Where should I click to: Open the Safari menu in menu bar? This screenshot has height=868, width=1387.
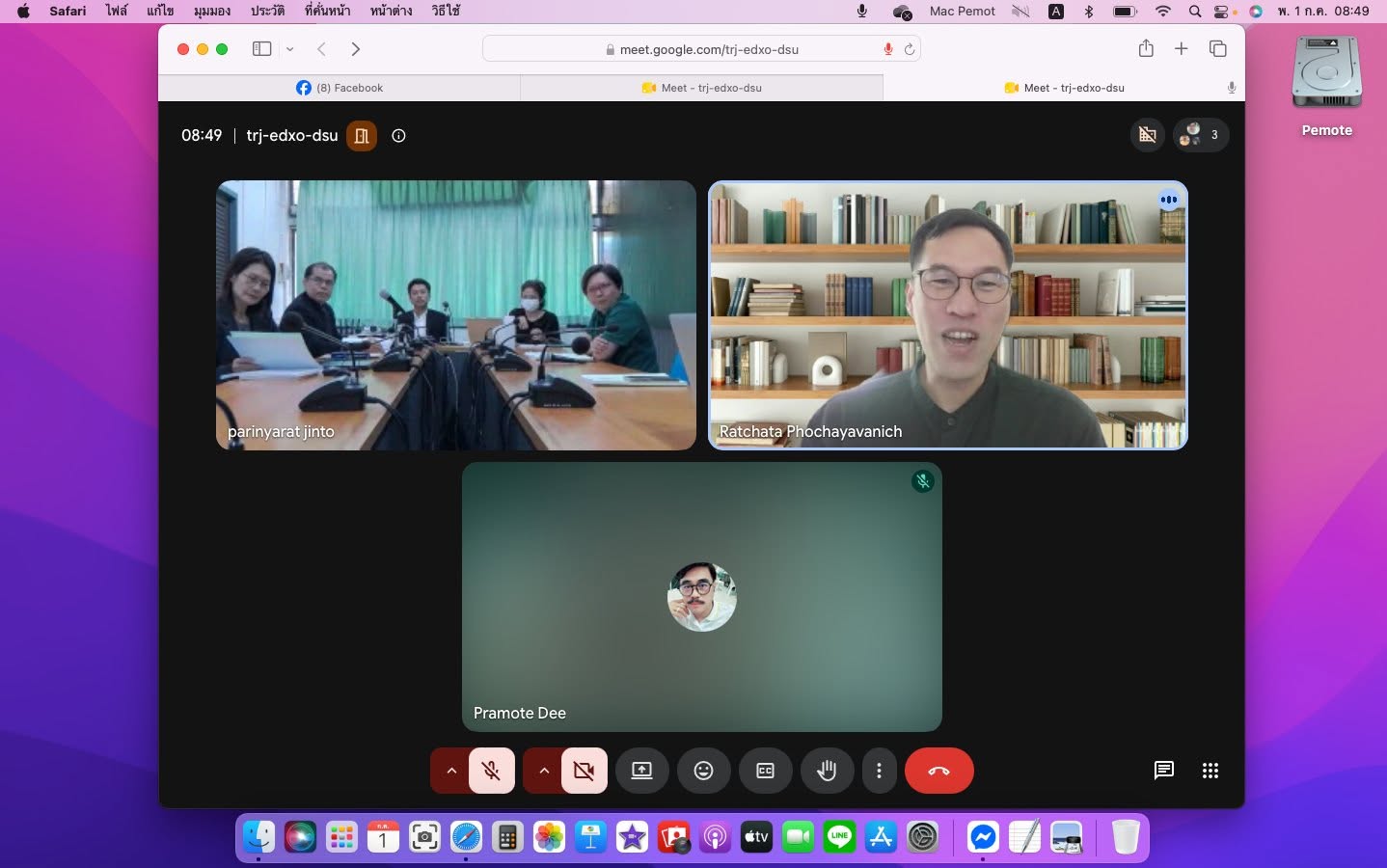click(68, 11)
